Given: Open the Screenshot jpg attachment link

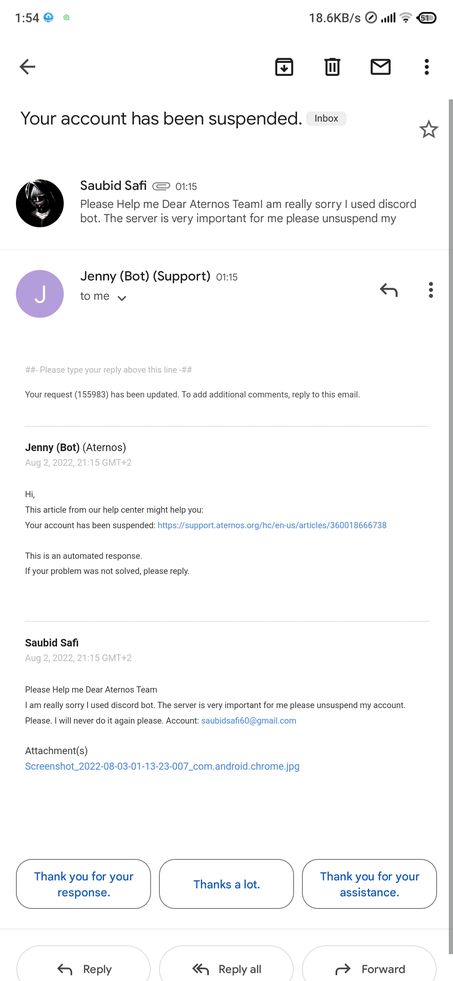Looking at the screenshot, I should point(162,766).
